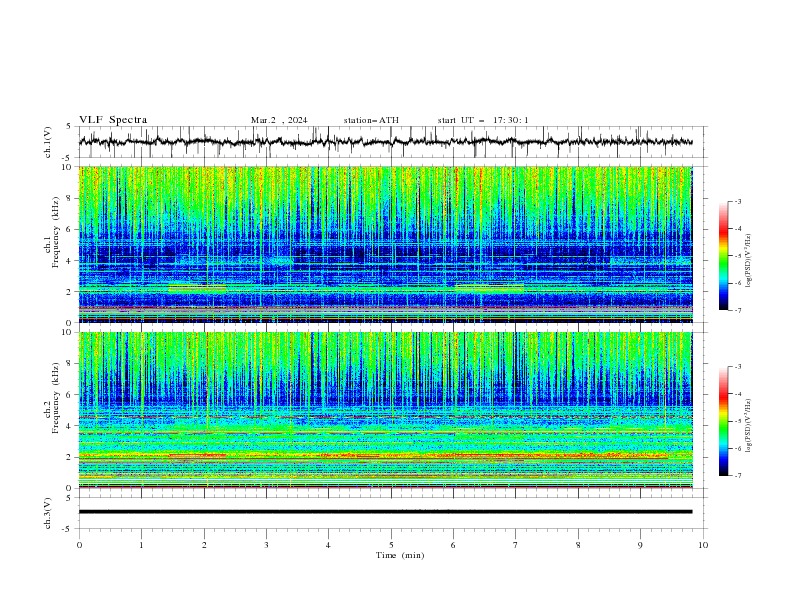The width and height of the screenshot is (792, 612).
Task: Click time axis tick label "10"
Action: [x=703, y=545]
